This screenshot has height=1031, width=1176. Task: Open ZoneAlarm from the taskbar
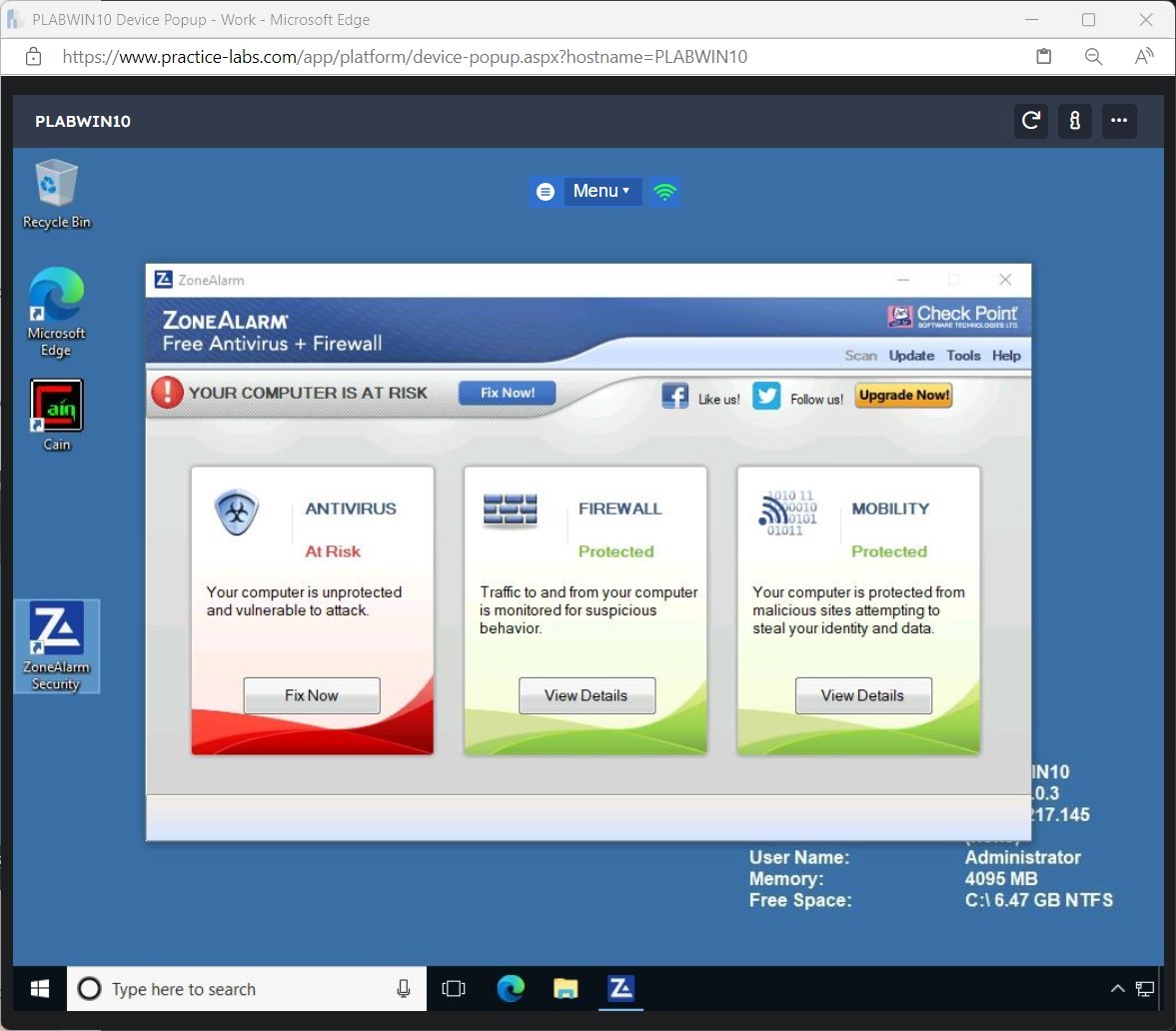coord(620,988)
